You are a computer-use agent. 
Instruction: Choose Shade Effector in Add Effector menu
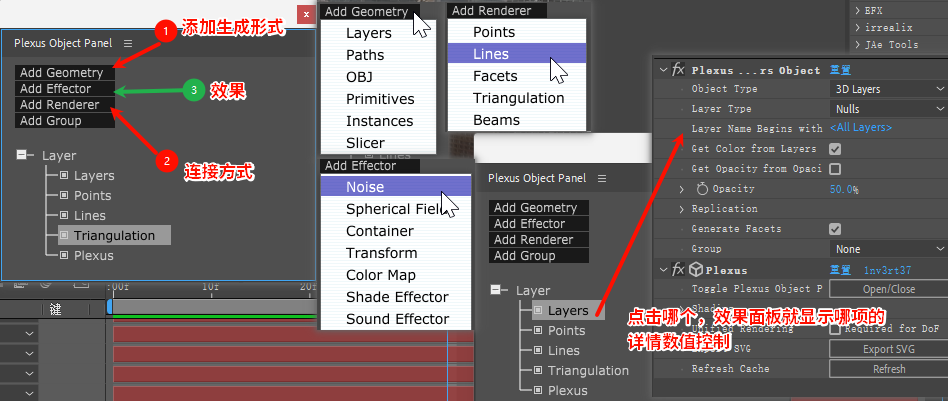click(395, 297)
